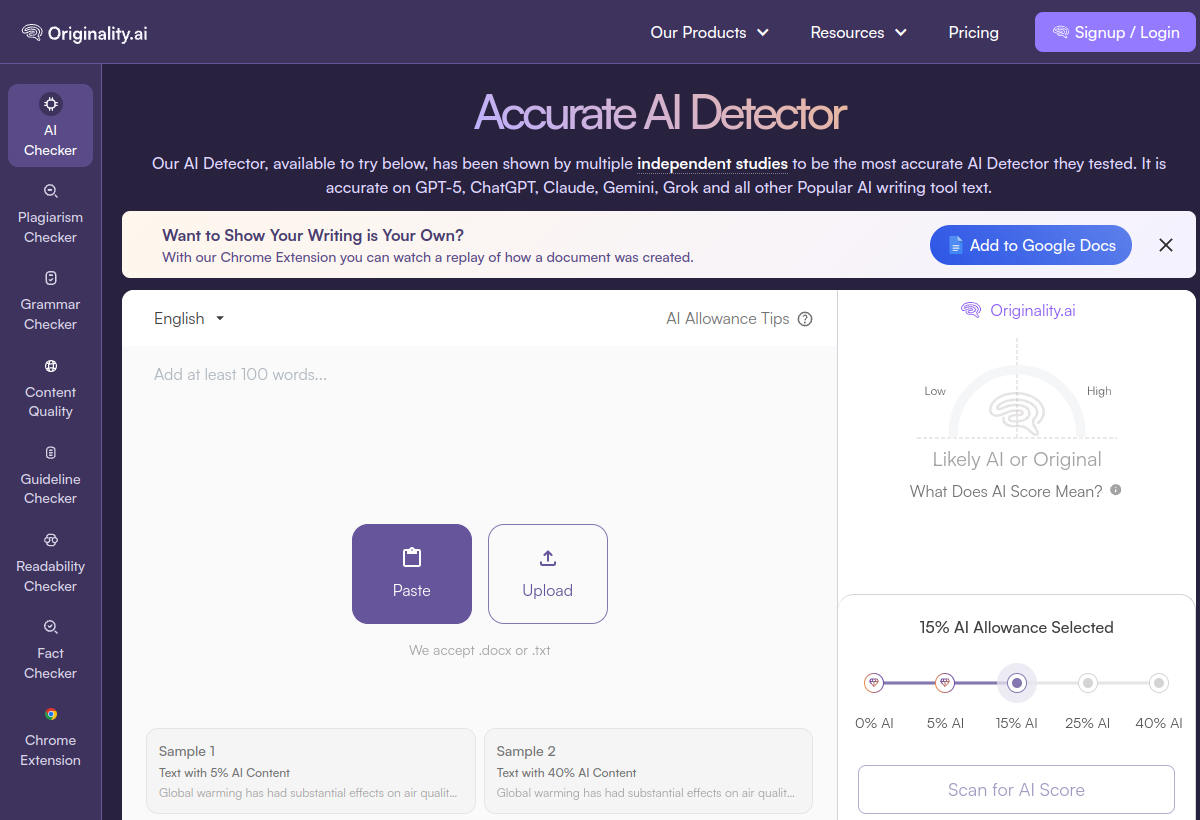This screenshot has width=1200, height=820.
Task: Select the 40% AI allowance option
Action: [x=1159, y=683]
